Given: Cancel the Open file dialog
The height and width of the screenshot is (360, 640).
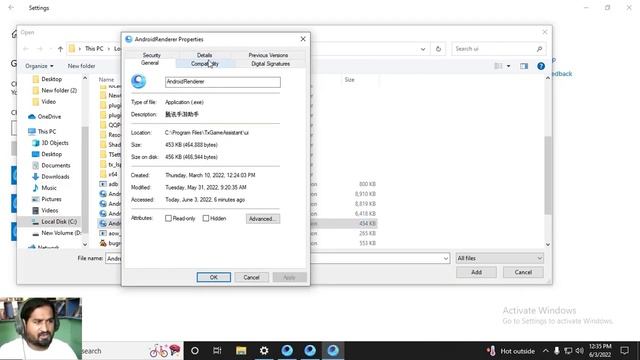Looking at the screenshot, I should pyautogui.click(x=523, y=272).
